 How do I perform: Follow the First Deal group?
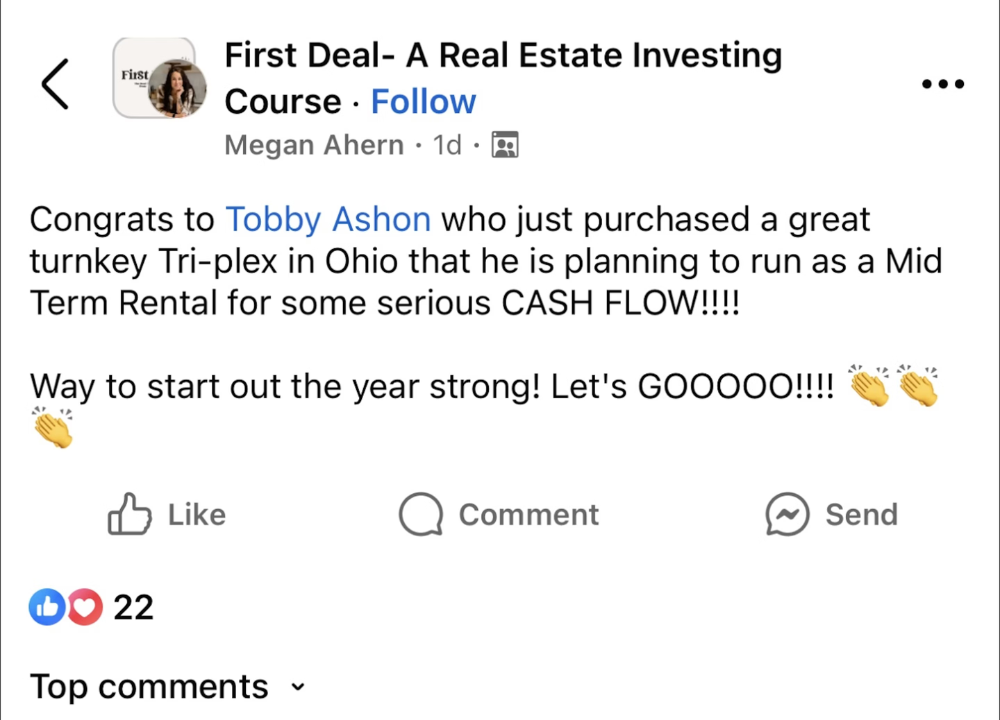pos(423,102)
